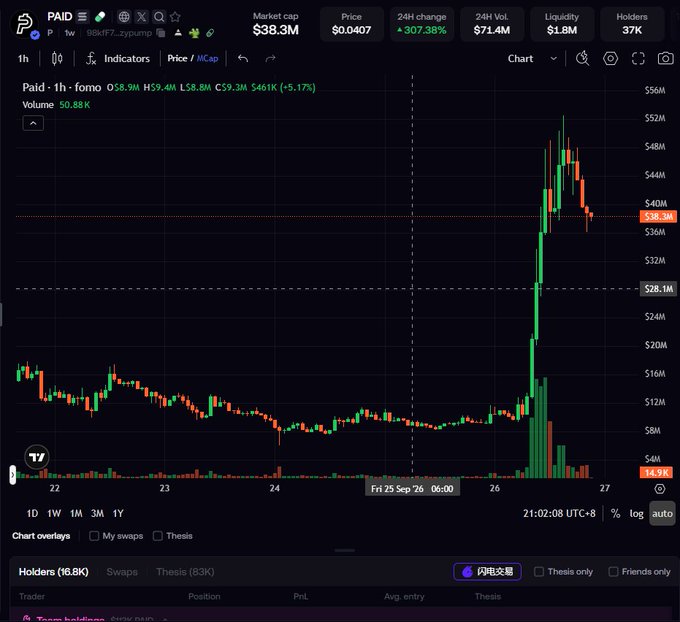Open chart settings hexagon icon

click(610, 58)
